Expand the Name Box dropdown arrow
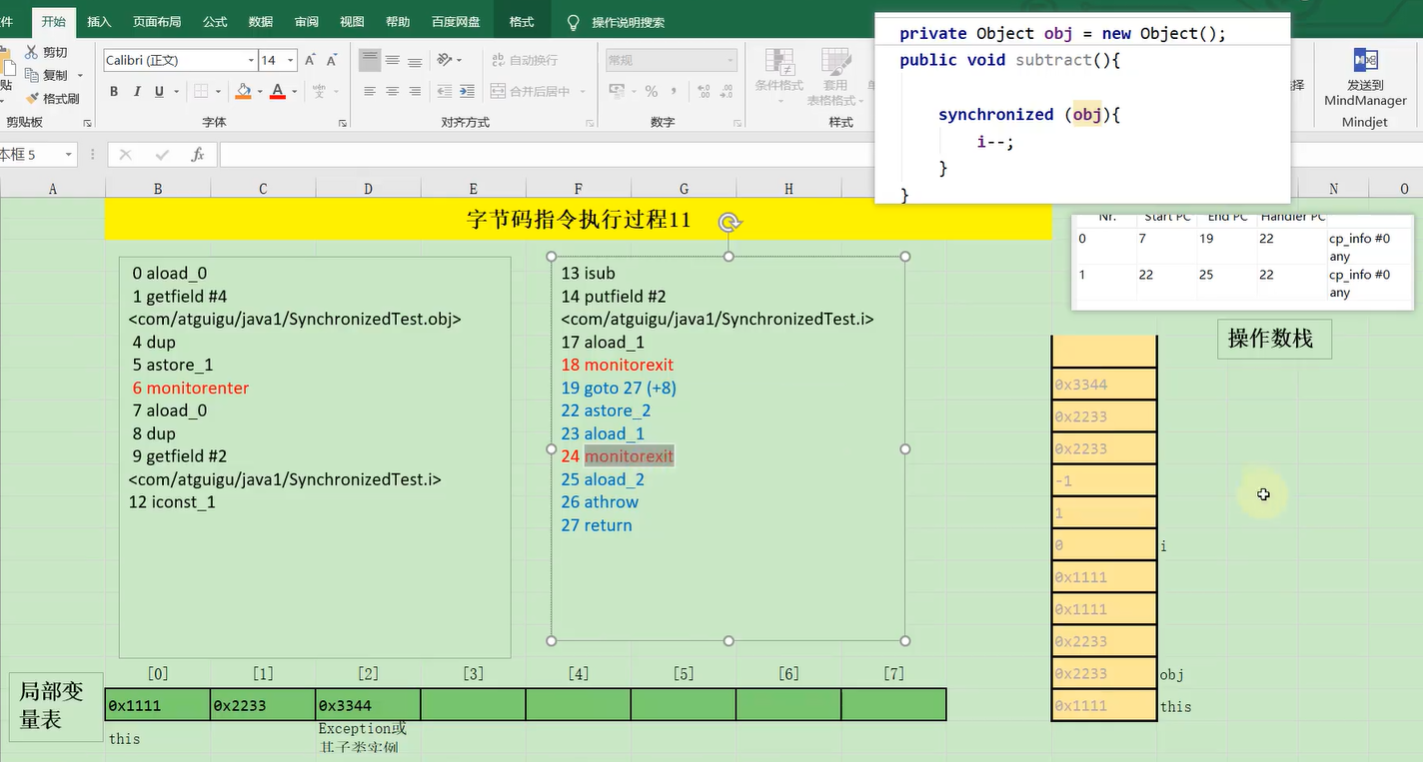This screenshot has height=762, width=1423. [x=69, y=155]
